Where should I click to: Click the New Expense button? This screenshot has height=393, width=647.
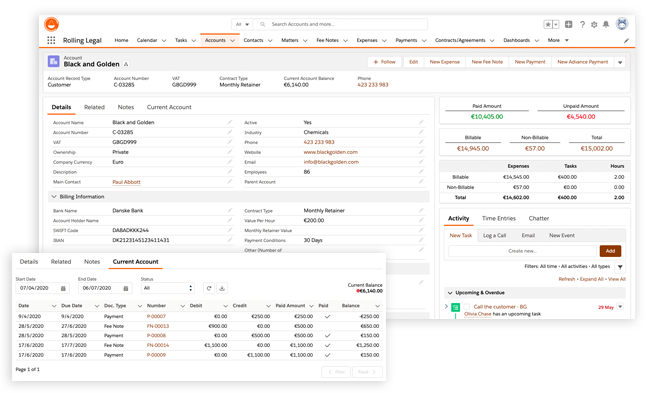click(444, 62)
